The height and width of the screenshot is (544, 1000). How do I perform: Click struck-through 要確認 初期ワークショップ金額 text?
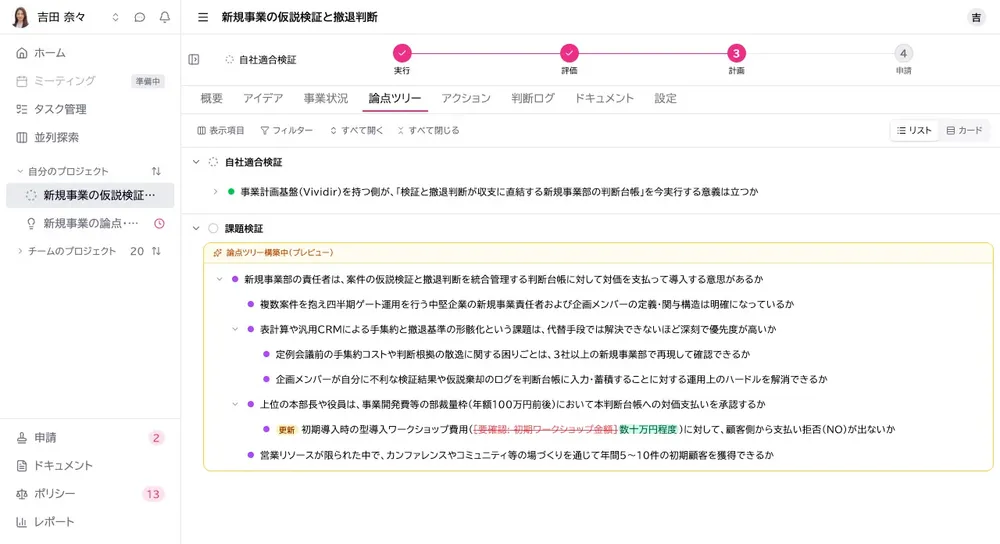click(x=545, y=429)
